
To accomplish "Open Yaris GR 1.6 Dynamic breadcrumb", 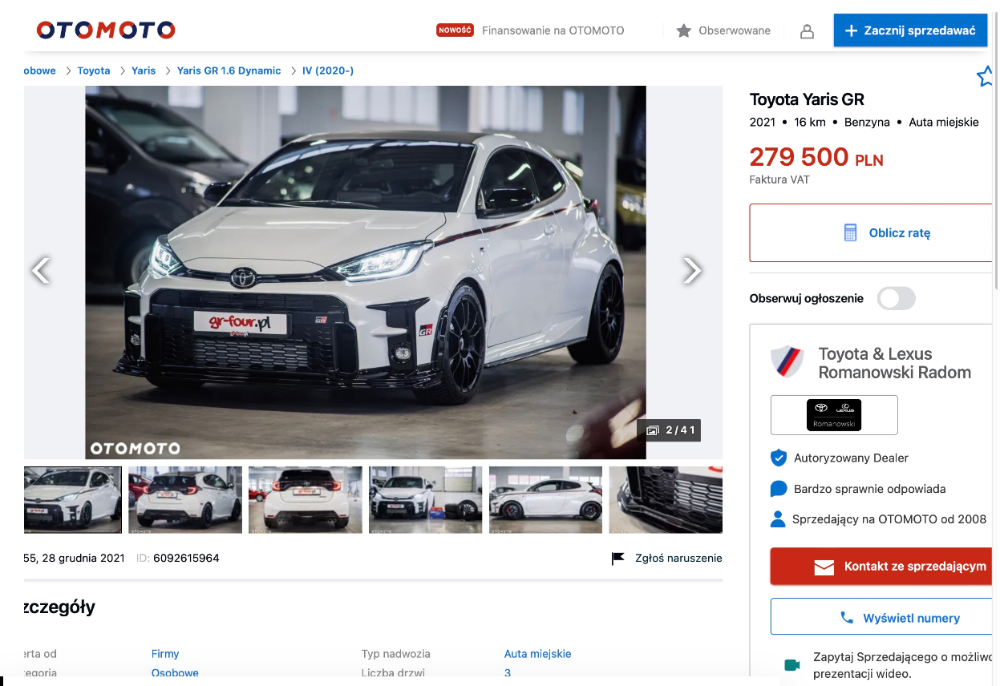I will 229,71.
